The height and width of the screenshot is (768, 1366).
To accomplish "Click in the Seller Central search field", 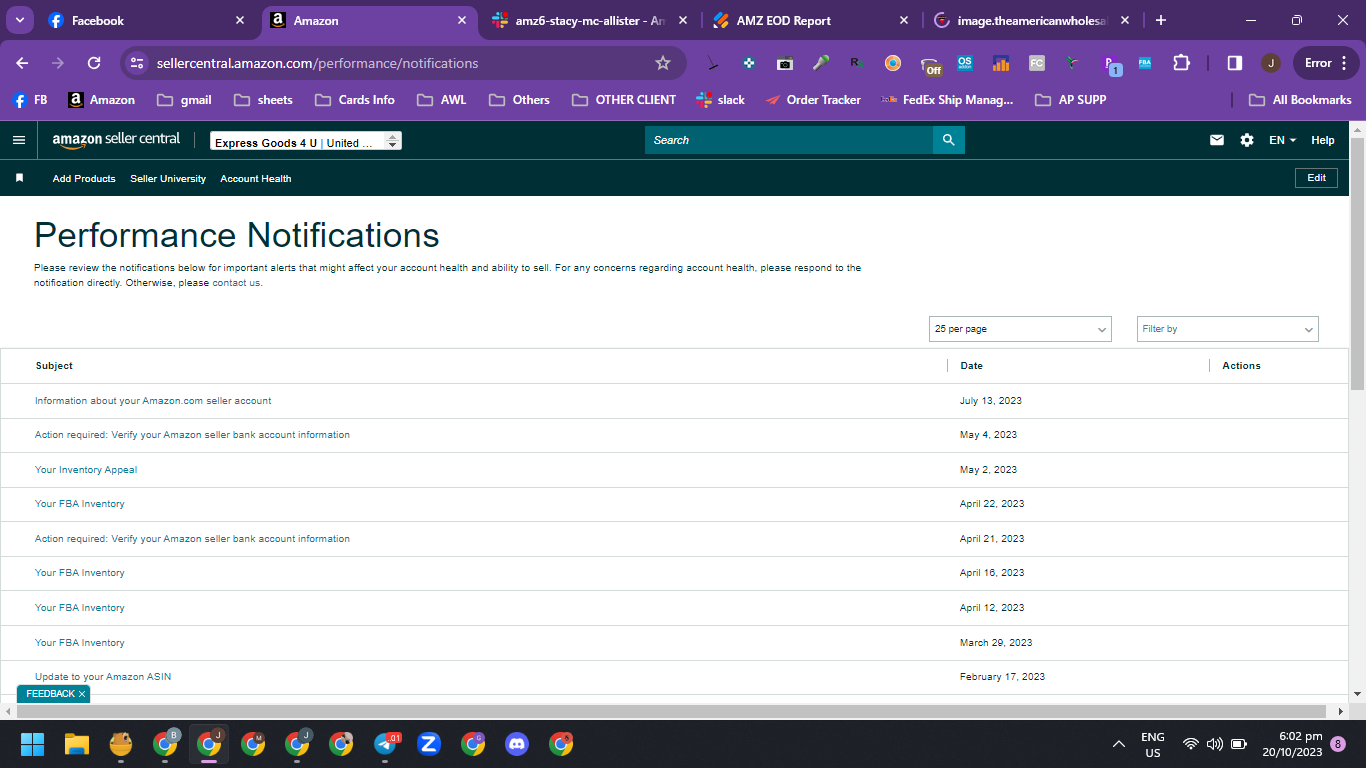I will coord(789,140).
